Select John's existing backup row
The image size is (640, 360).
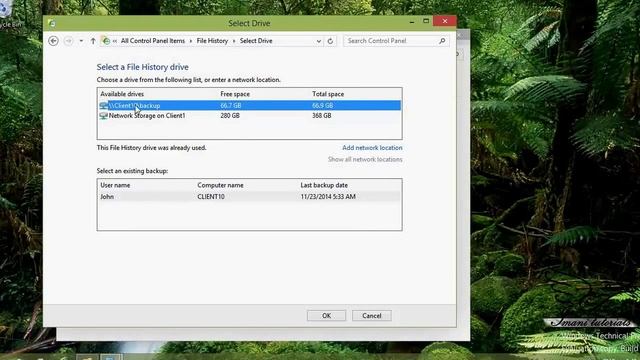click(x=249, y=196)
